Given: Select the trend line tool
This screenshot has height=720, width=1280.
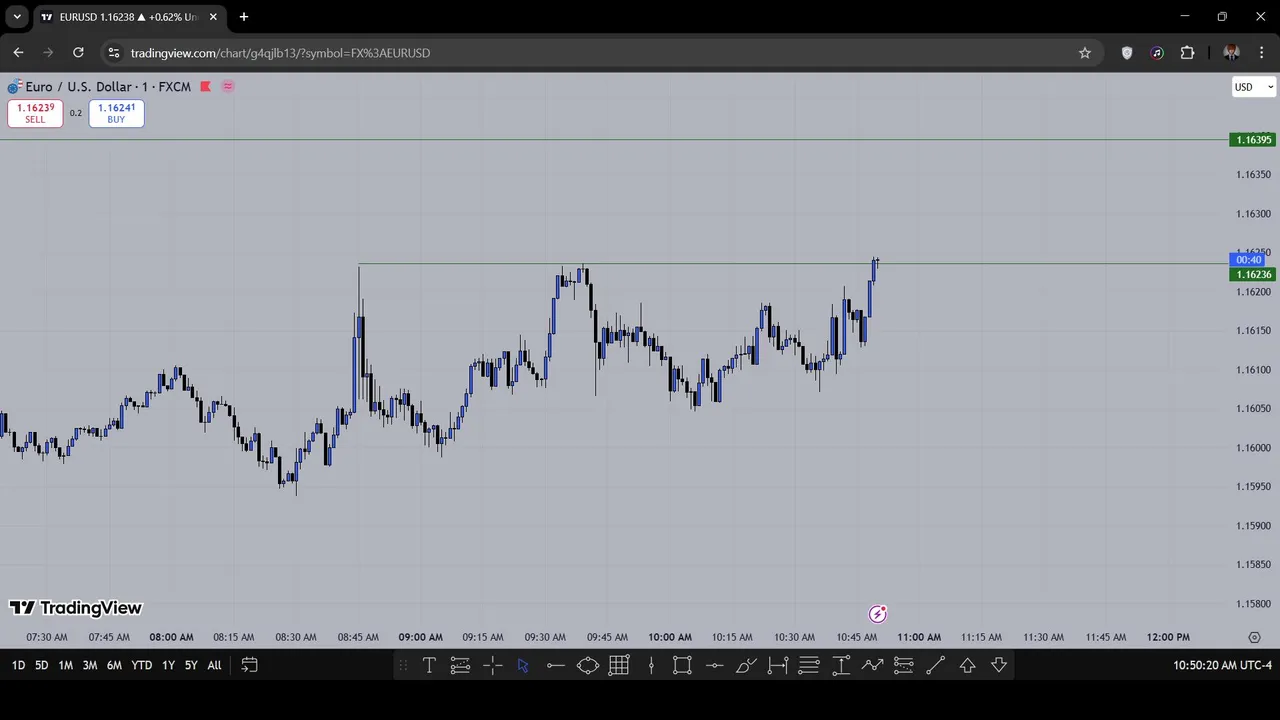Looking at the screenshot, I should click(x=935, y=665).
